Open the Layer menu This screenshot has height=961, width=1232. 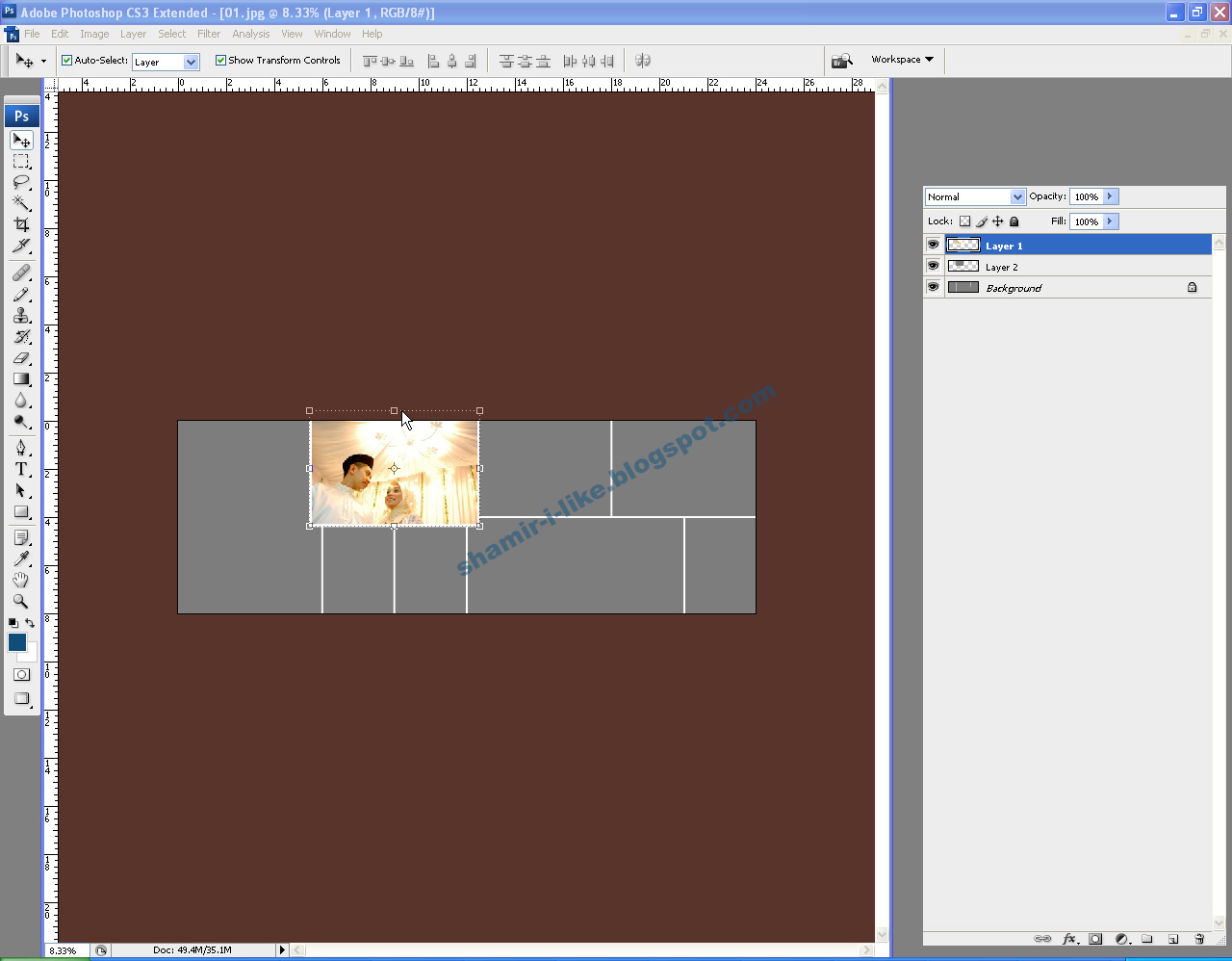[x=133, y=34]
